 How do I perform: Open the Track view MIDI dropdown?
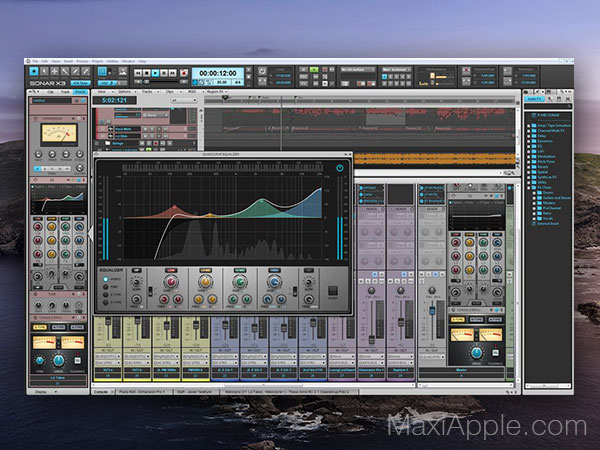(x=194, y=92)
